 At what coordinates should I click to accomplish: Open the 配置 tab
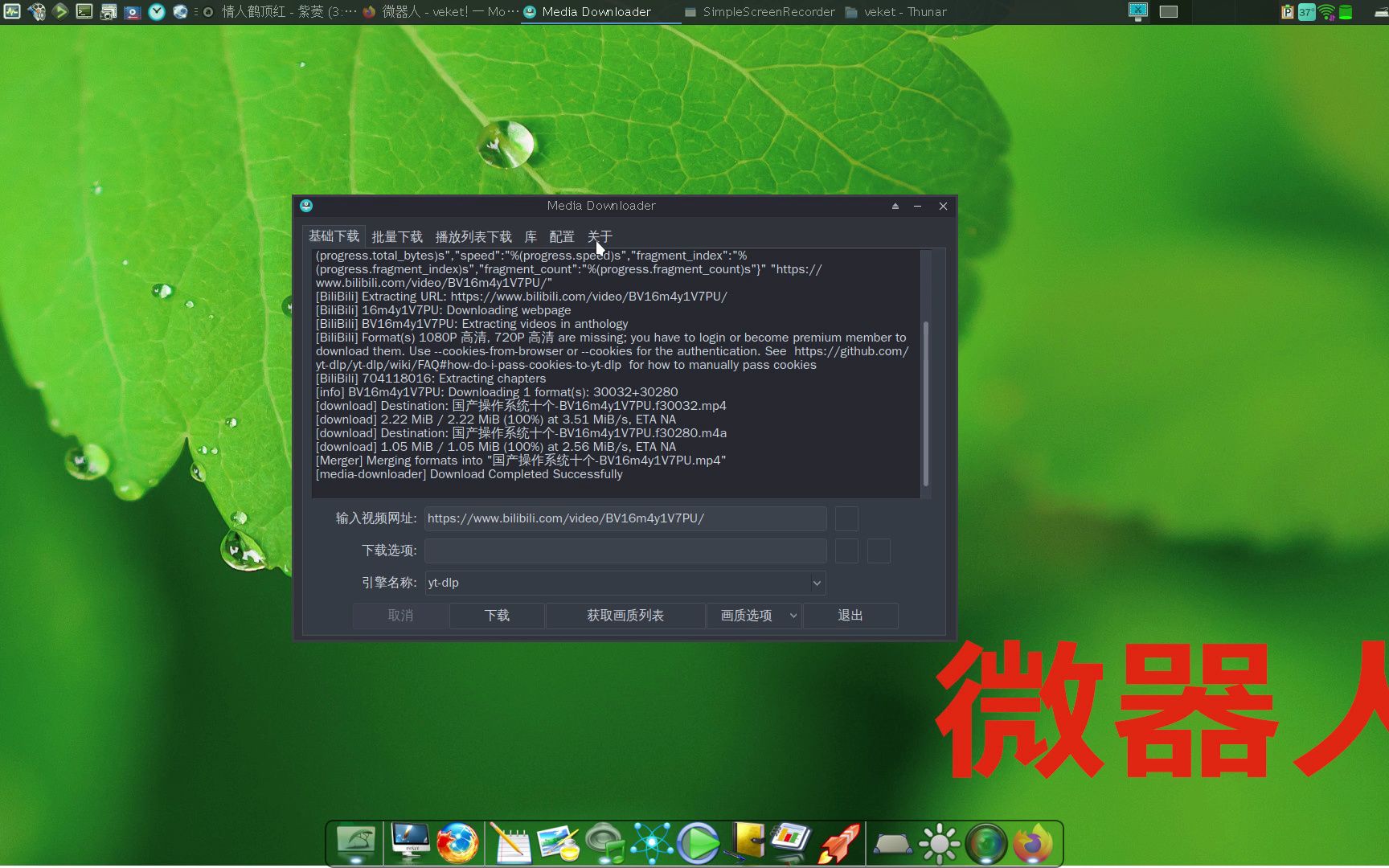coord(562,236)
